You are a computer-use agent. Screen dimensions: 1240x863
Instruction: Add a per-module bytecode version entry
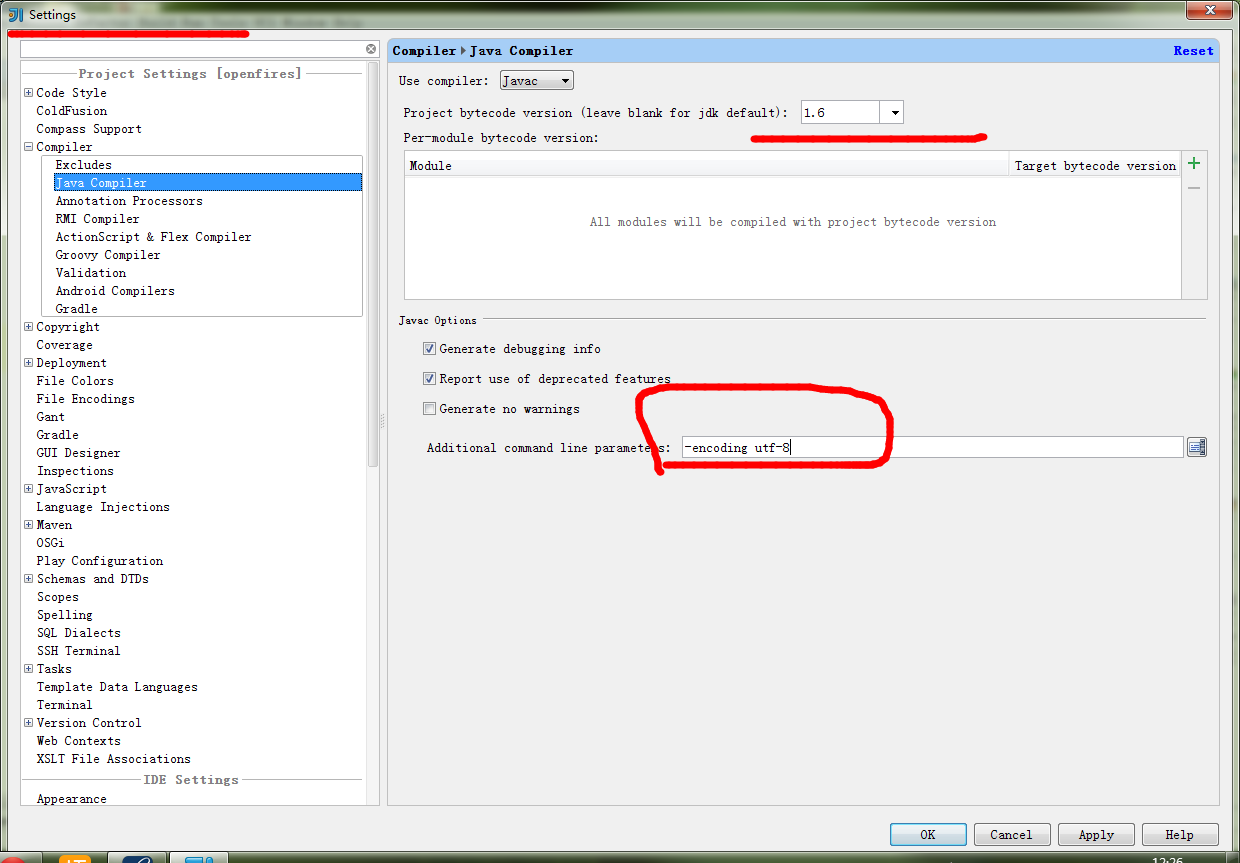[x=1193, y=163]
